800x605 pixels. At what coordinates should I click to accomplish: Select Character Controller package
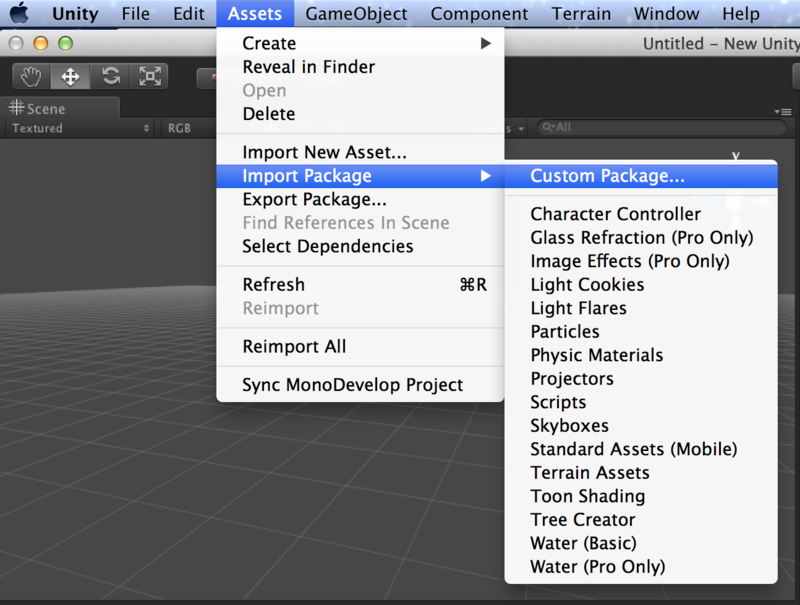(x=615, y=214)
